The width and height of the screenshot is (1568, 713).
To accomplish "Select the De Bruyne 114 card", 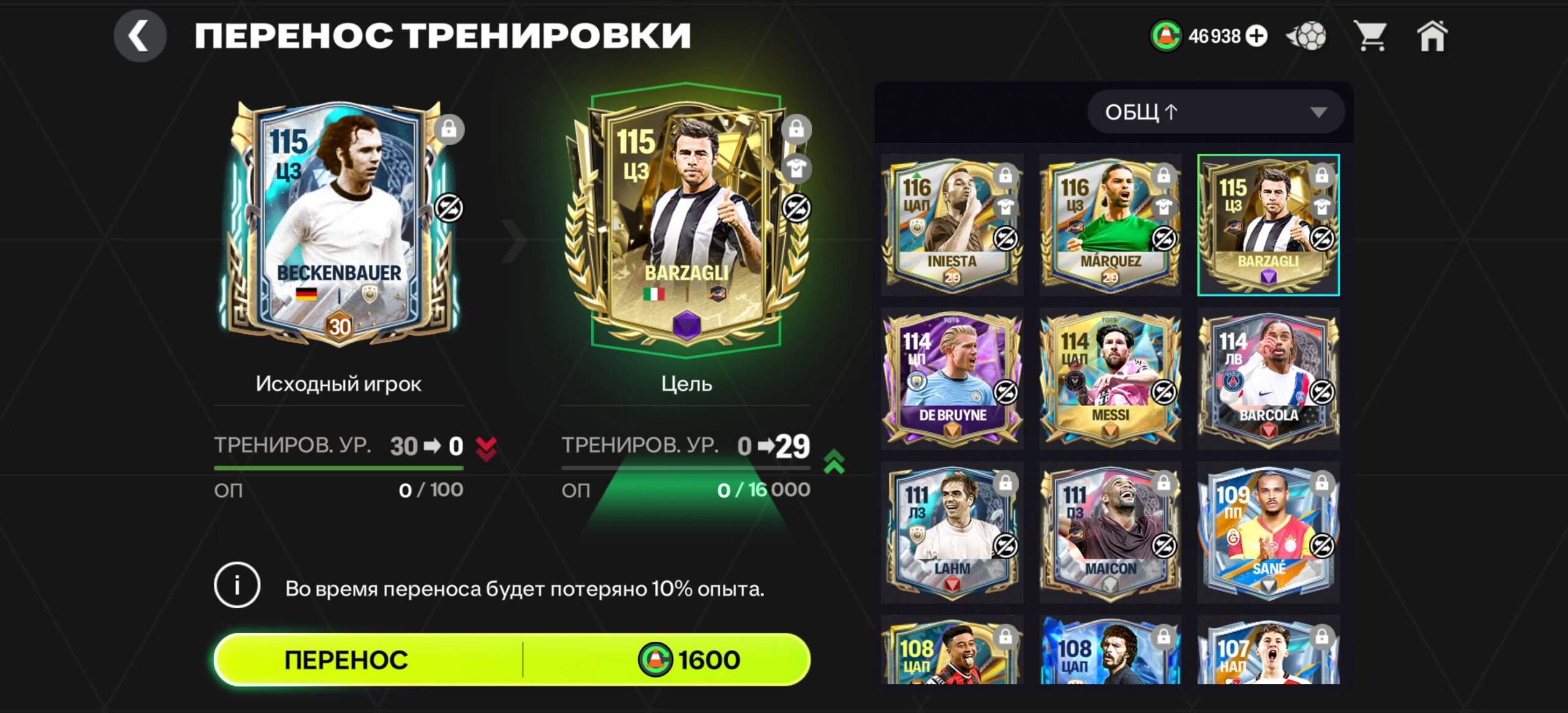I will click(x=952, y=379).
